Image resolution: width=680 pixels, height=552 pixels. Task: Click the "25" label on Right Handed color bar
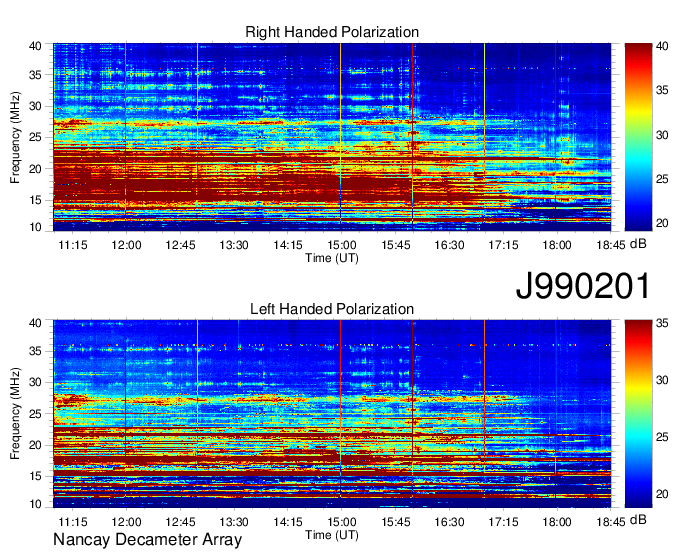[662, 179]
